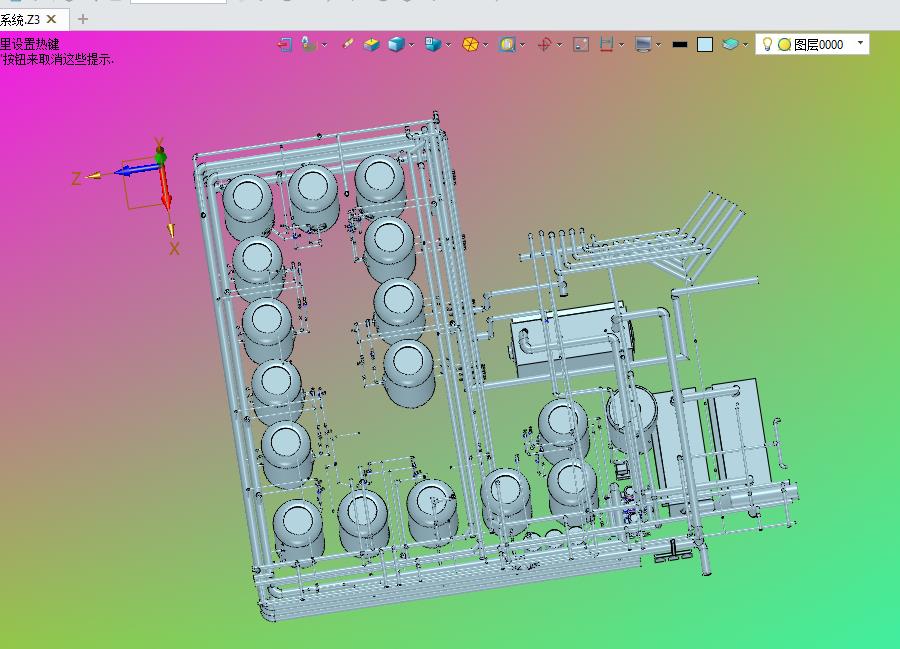Toggle the light bulb layer visibility icon
This screenshot has height=649, width=900.
(767, 44)
